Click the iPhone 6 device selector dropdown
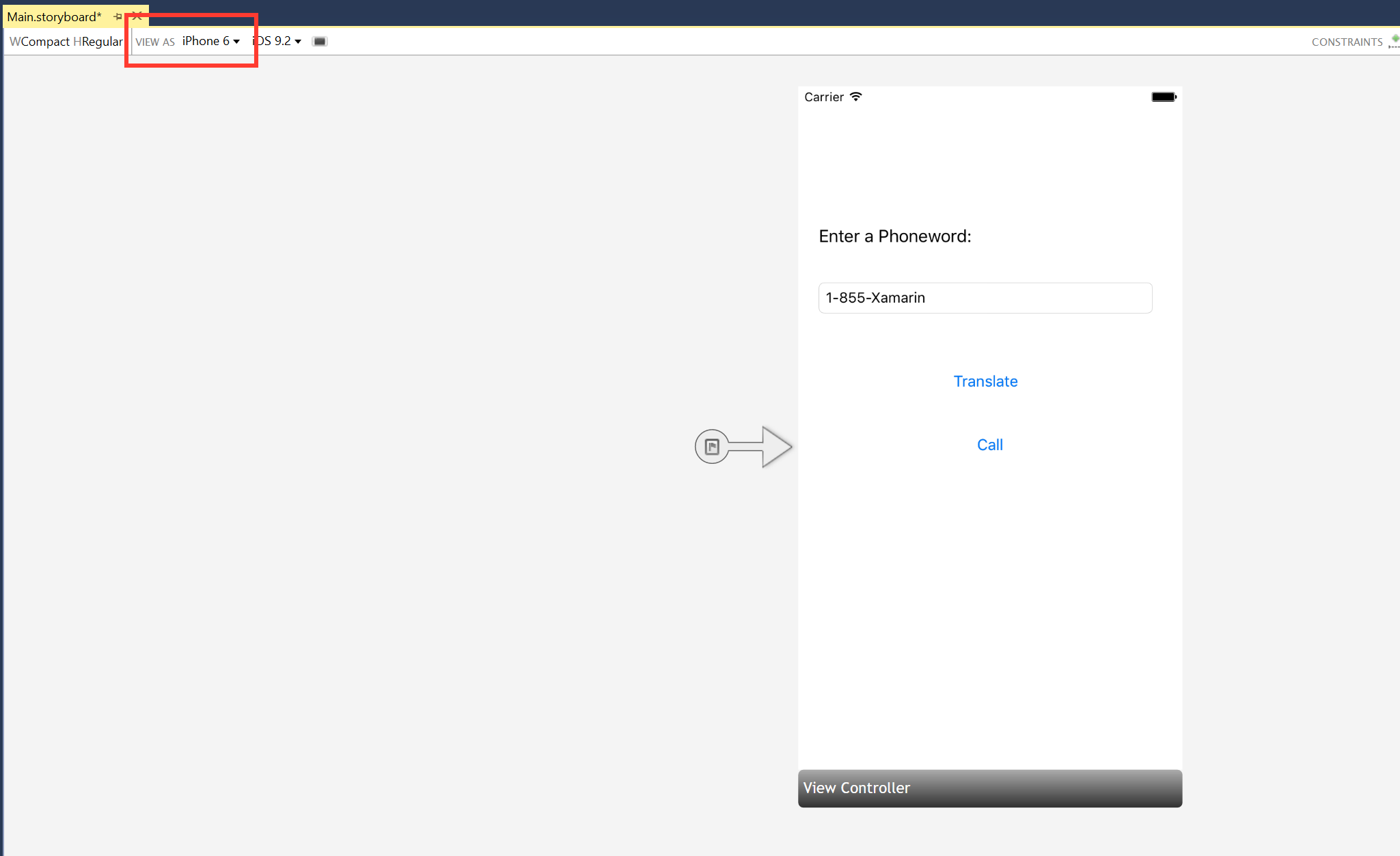 point(211,41)
